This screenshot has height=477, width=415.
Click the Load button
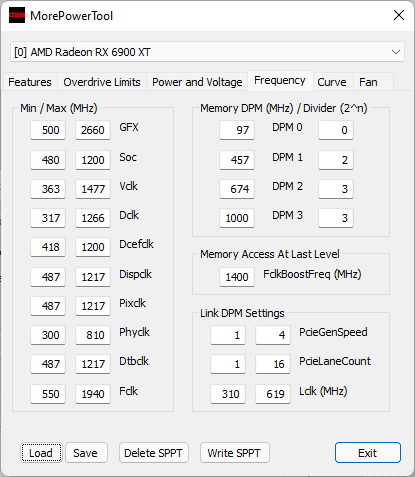(41, 453)
